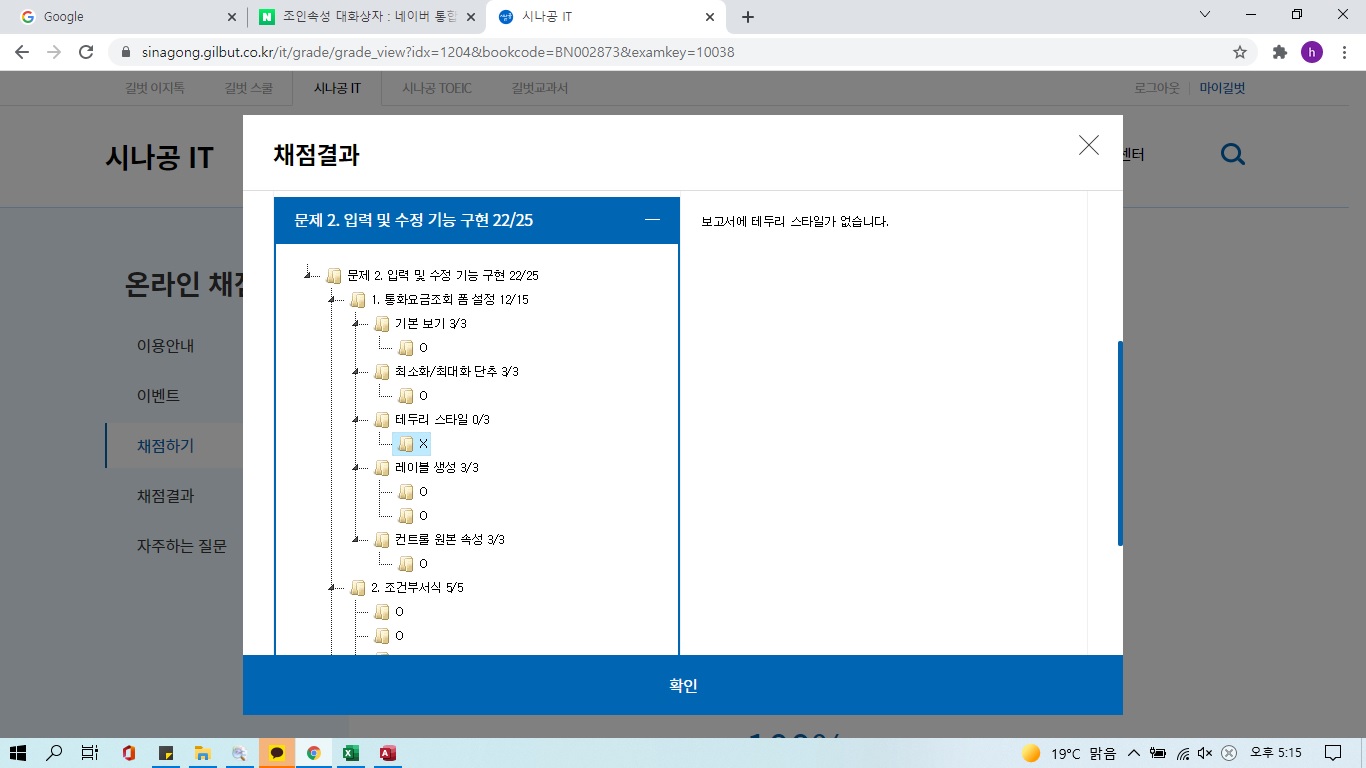Click the 2. 조건부서식 5/5 folder icon
The height and width of the screenshot is (768, 1366).
coord(358,588)
